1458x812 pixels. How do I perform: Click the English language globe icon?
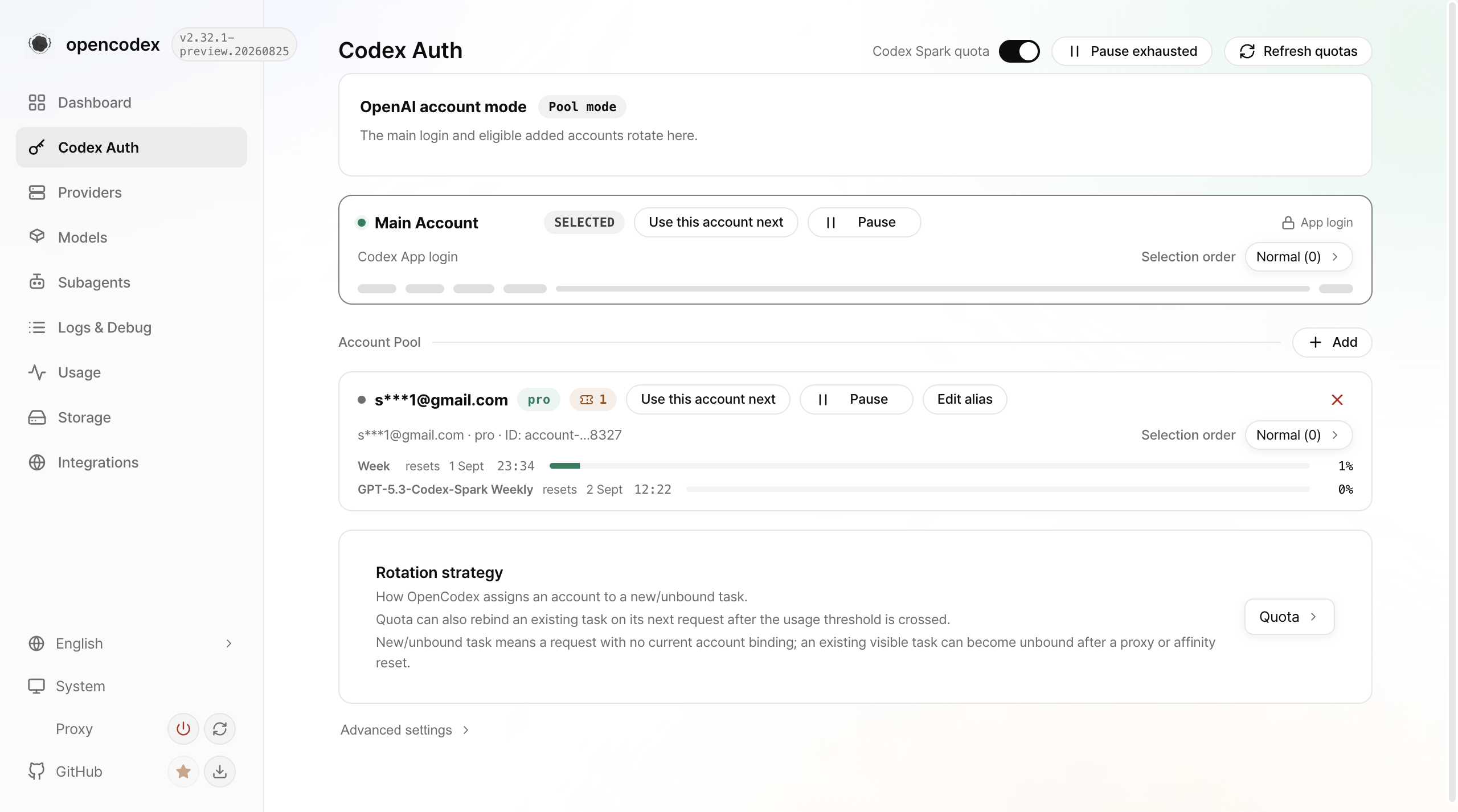(x=36, y=643)
